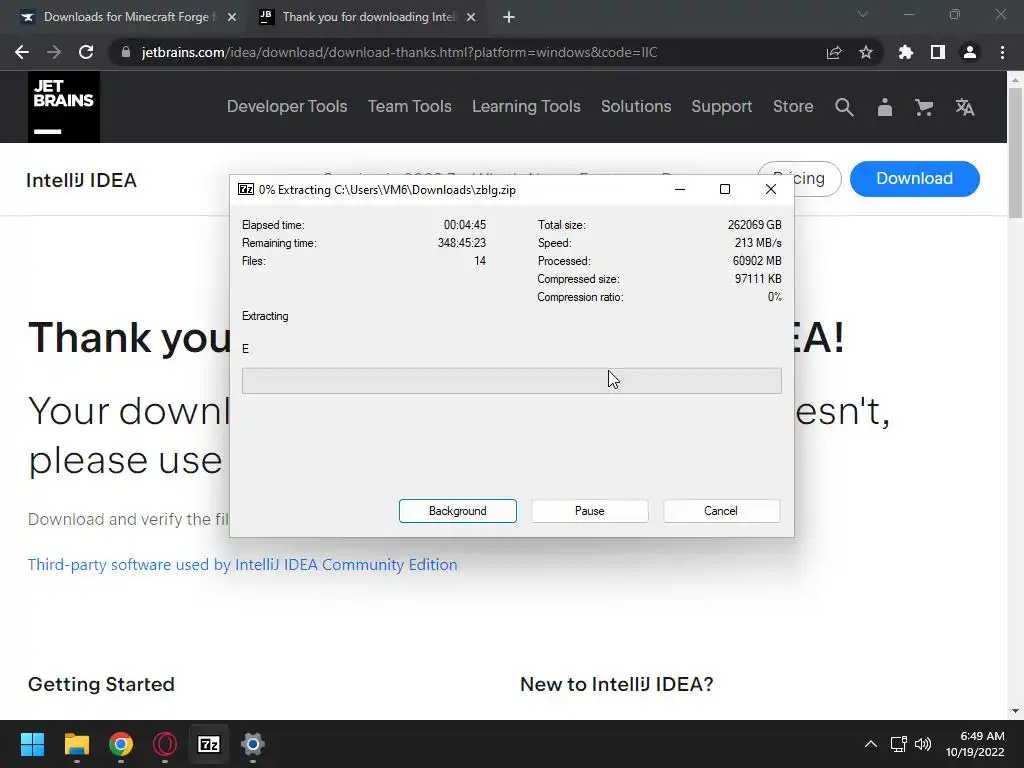Click the Elapsed time value 00:04:45

(x=465, y=225)
